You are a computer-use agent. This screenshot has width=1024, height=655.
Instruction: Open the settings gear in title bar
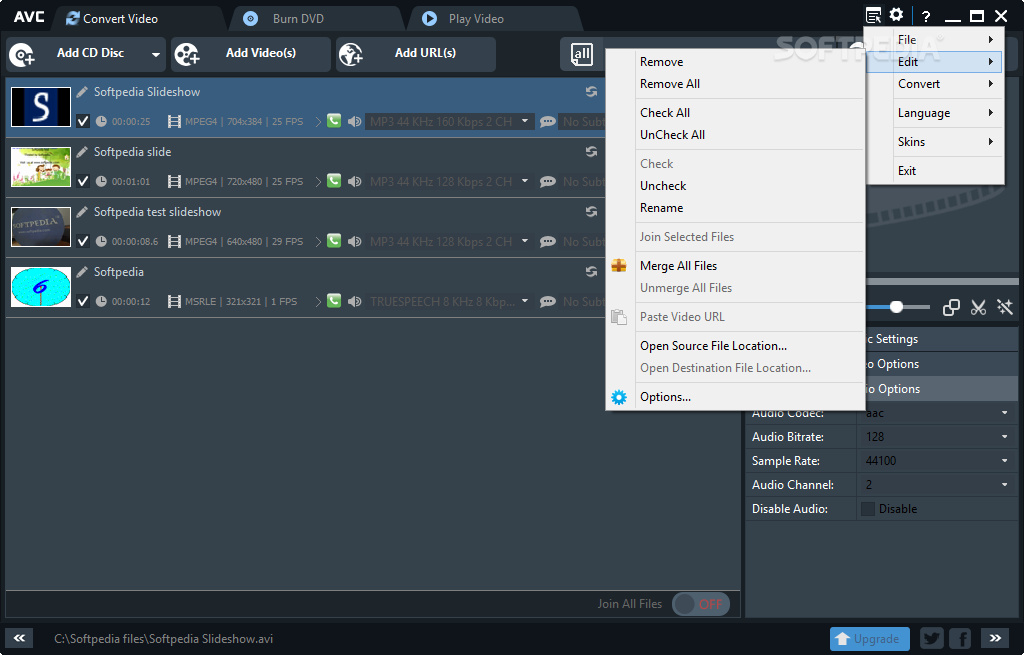point(897,14)
